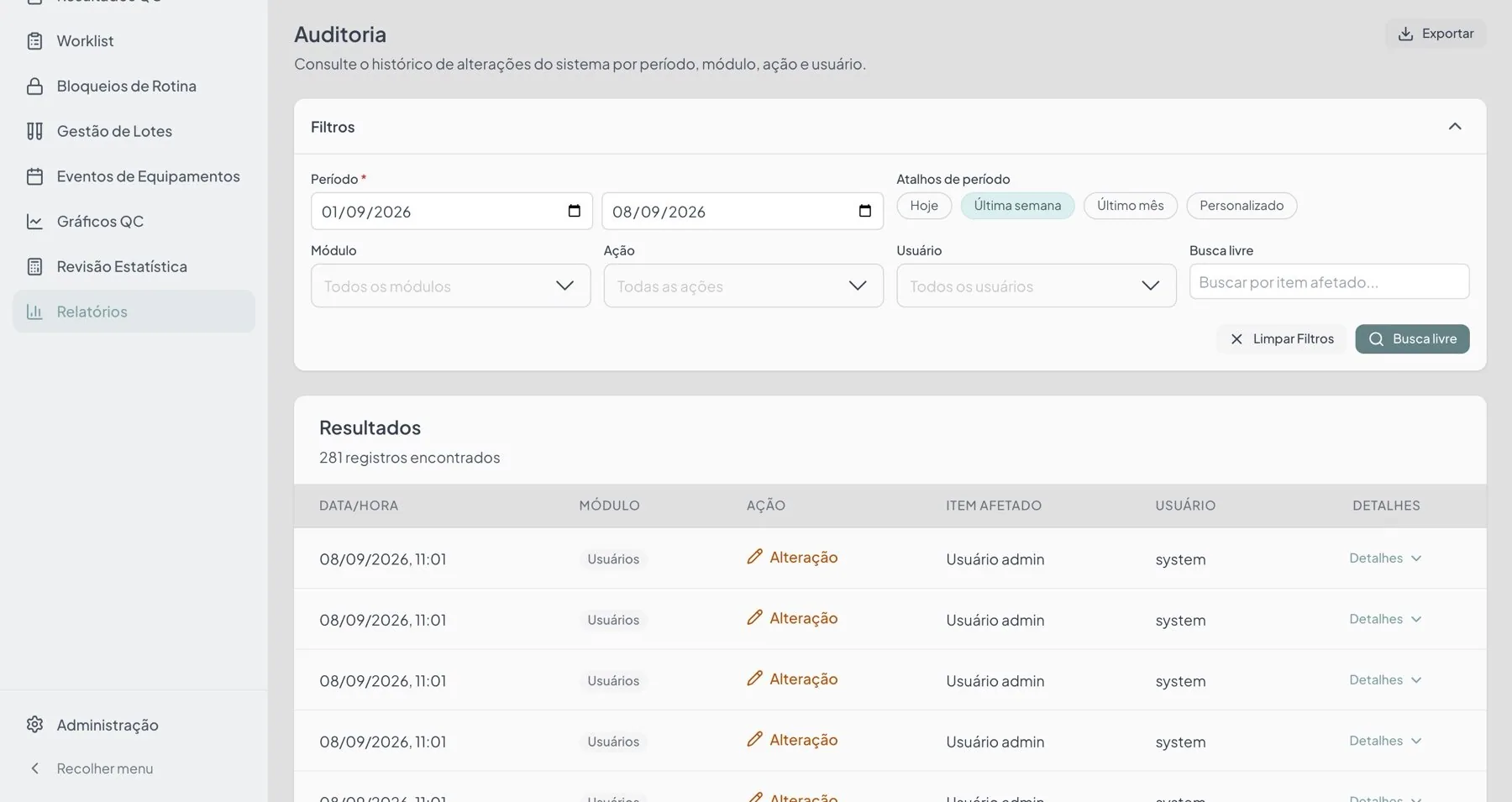Screen dimensions: 1512x802
Task: Click the Revisão Estatística calculator icon
Action: click(x=34, y=267)
